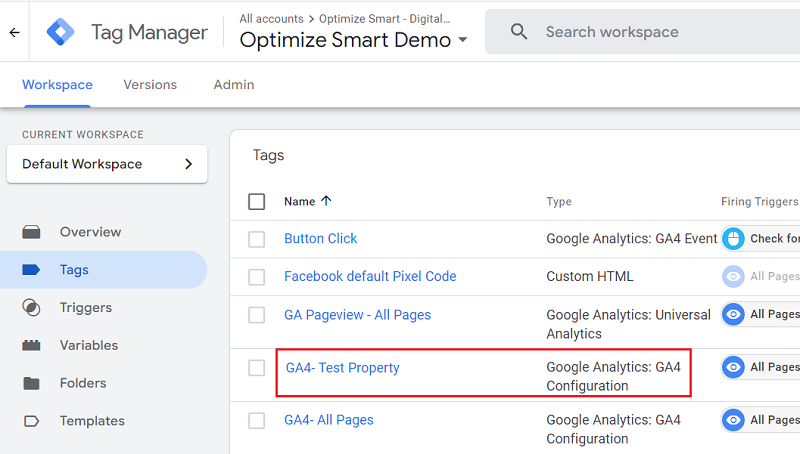Open the Button Click tag

tap(320, 238)
